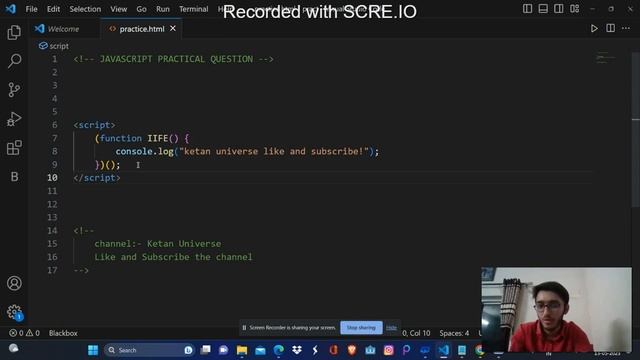Open File Explorer from the taskbar
Image resolution: width=640 pixels, height=360 pixels.
(242, 350)
